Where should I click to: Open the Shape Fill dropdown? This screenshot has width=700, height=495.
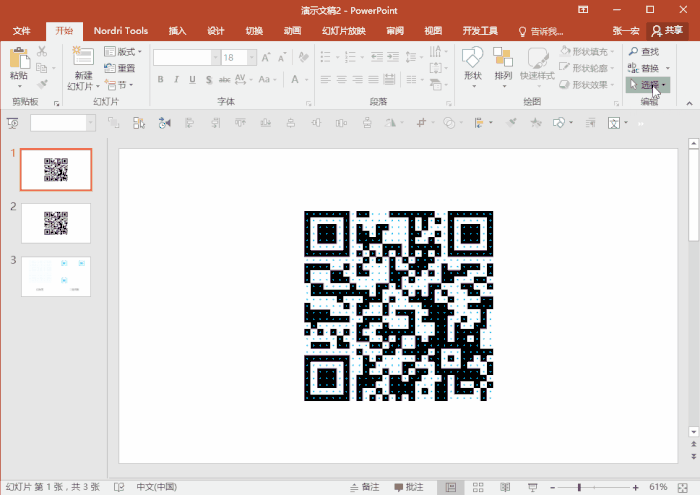[588, 52]
